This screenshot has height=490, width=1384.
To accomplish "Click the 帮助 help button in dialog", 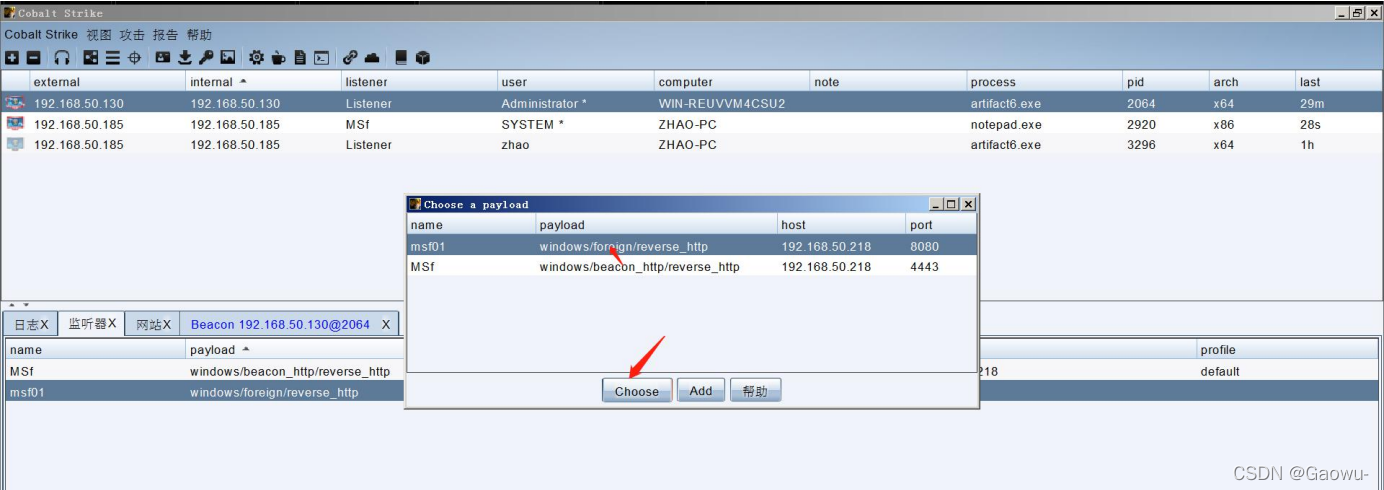I will [755, 391].
